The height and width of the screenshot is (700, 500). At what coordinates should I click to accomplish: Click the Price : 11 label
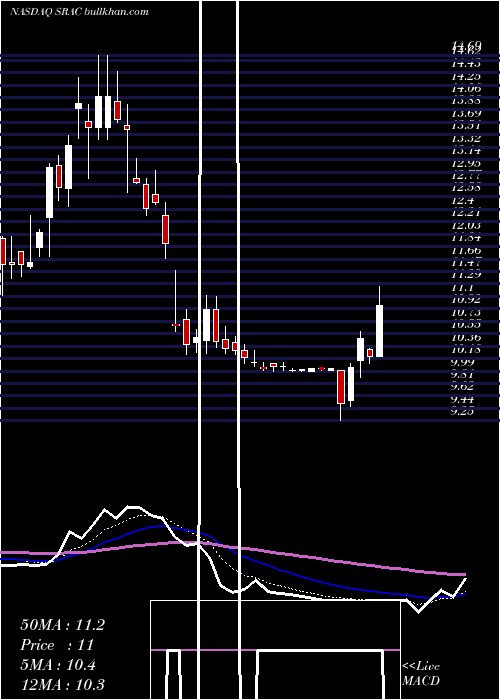pyautogui.click(x=57, y=645)
